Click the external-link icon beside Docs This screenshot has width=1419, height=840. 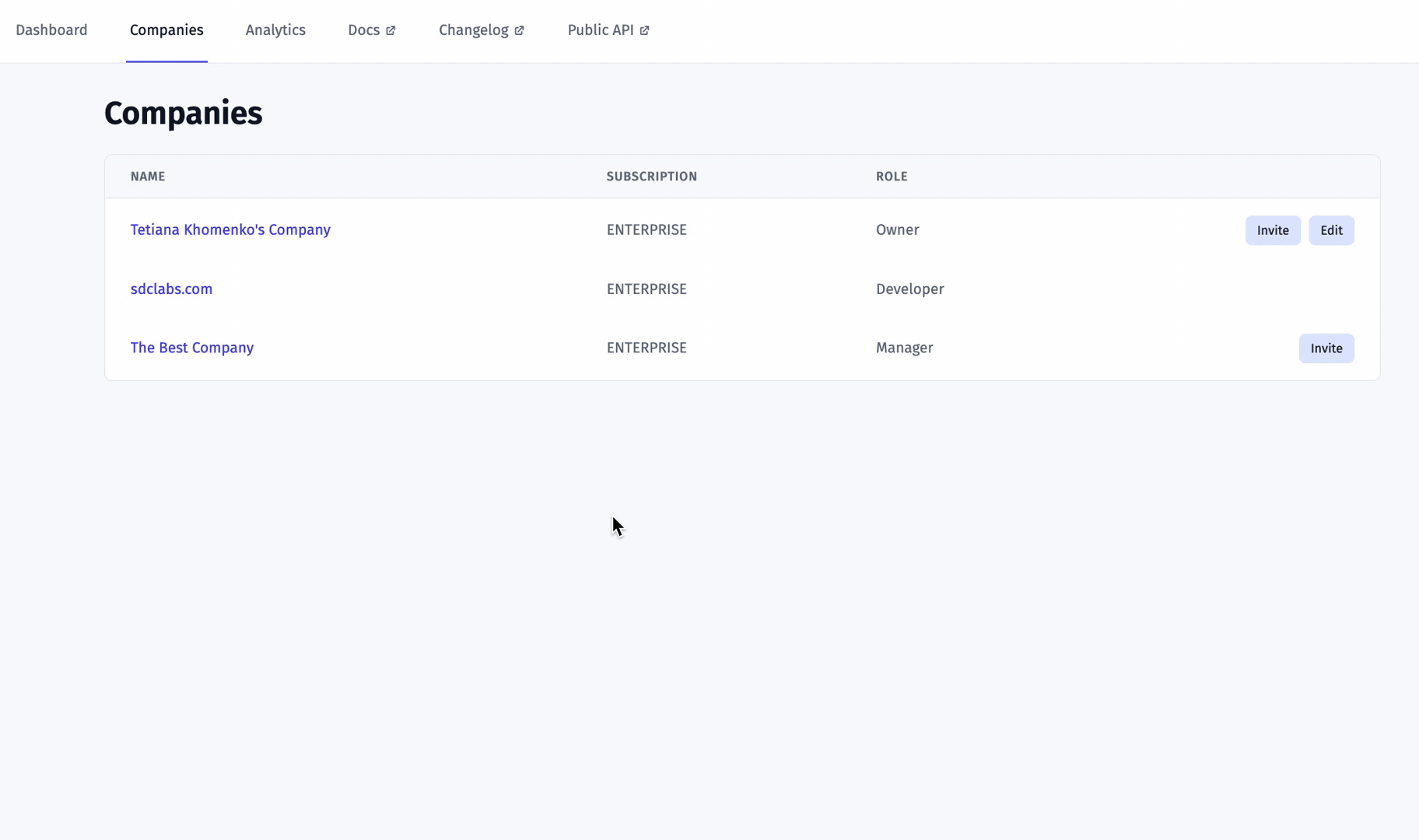click(391, 31)
